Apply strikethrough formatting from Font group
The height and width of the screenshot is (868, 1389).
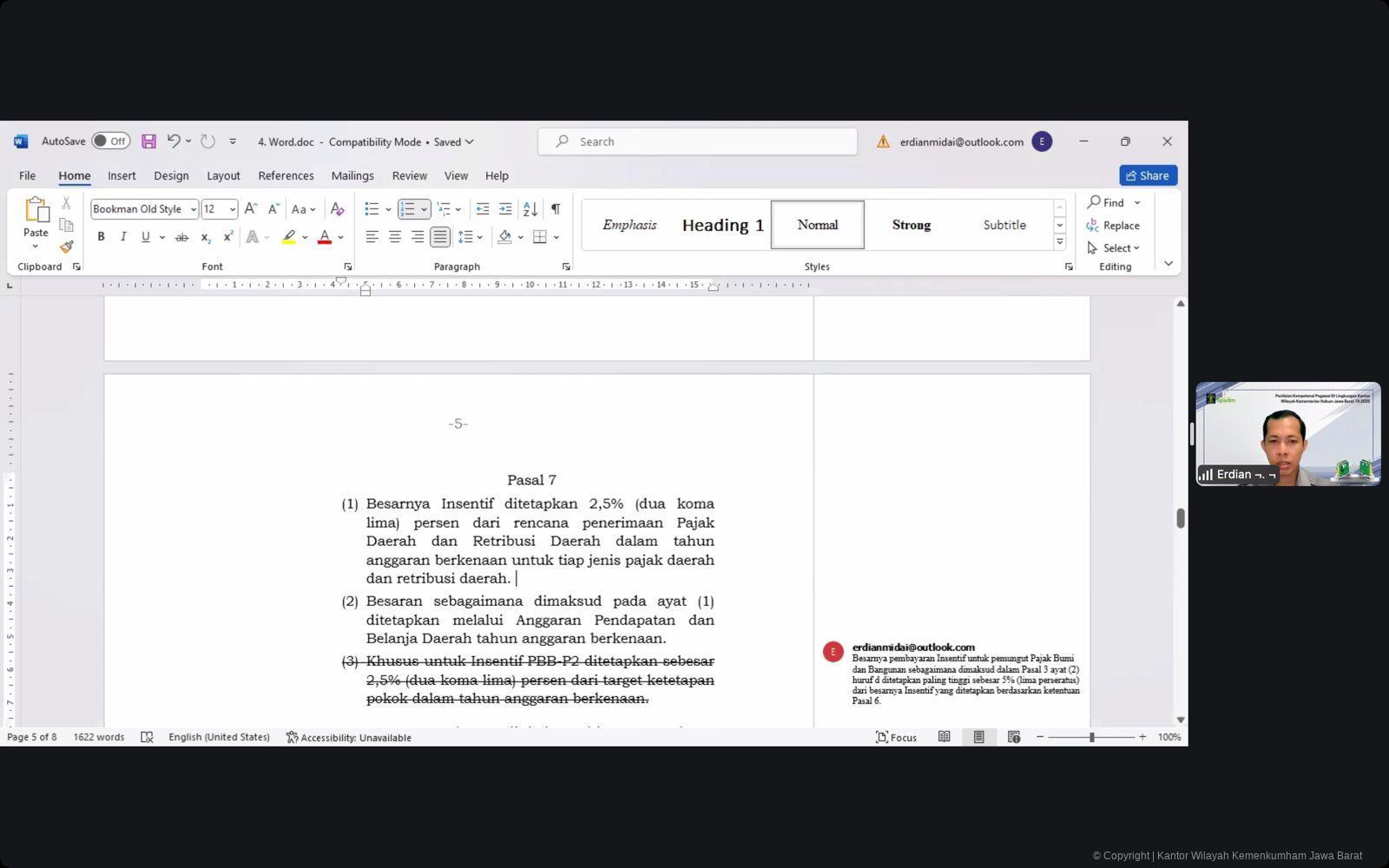click(x=181, y=237)
